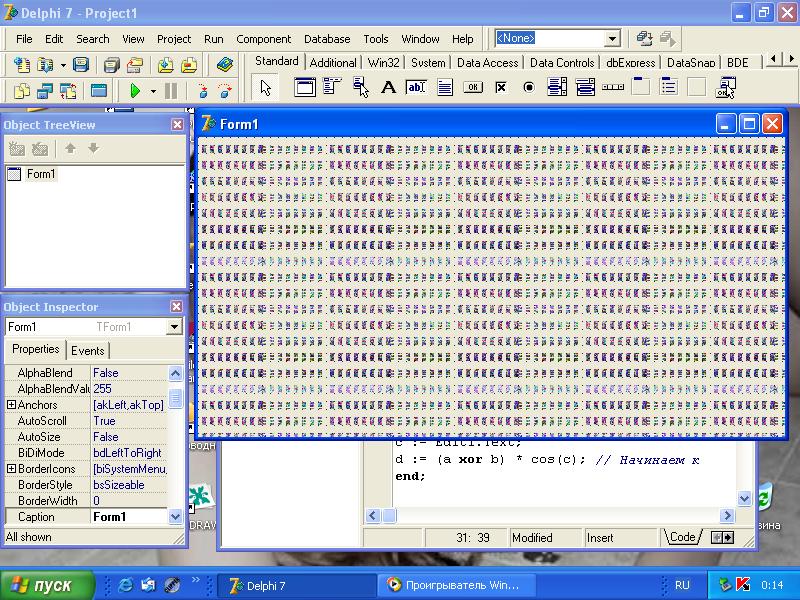This screenshot has height=600, width=800.
Task: Select the arrow pointer palette tool
Action: (x=265, y=87)
